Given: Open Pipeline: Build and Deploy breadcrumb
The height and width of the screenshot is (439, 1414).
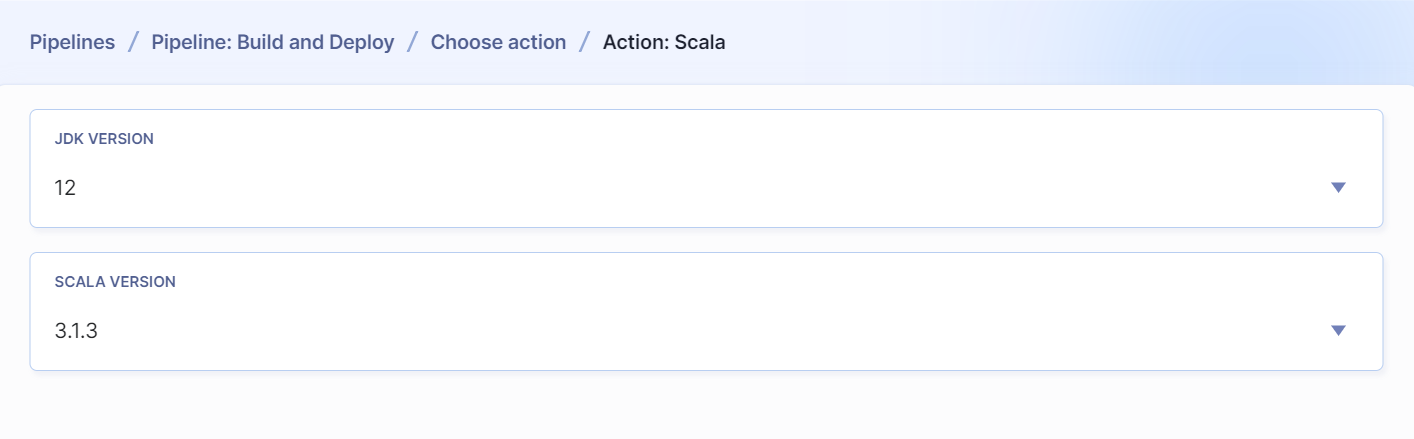Looking at the screenshot, I should [273, 42].
